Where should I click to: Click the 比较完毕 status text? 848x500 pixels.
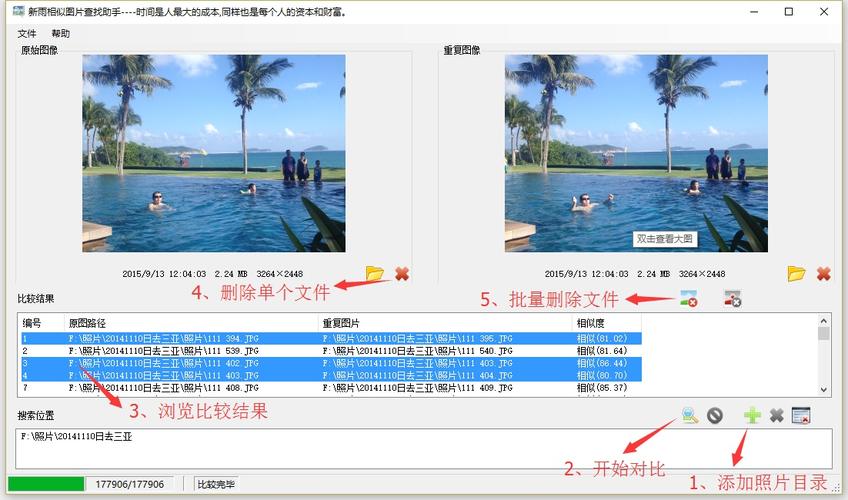pyautogui.click(x=216, y=484)
